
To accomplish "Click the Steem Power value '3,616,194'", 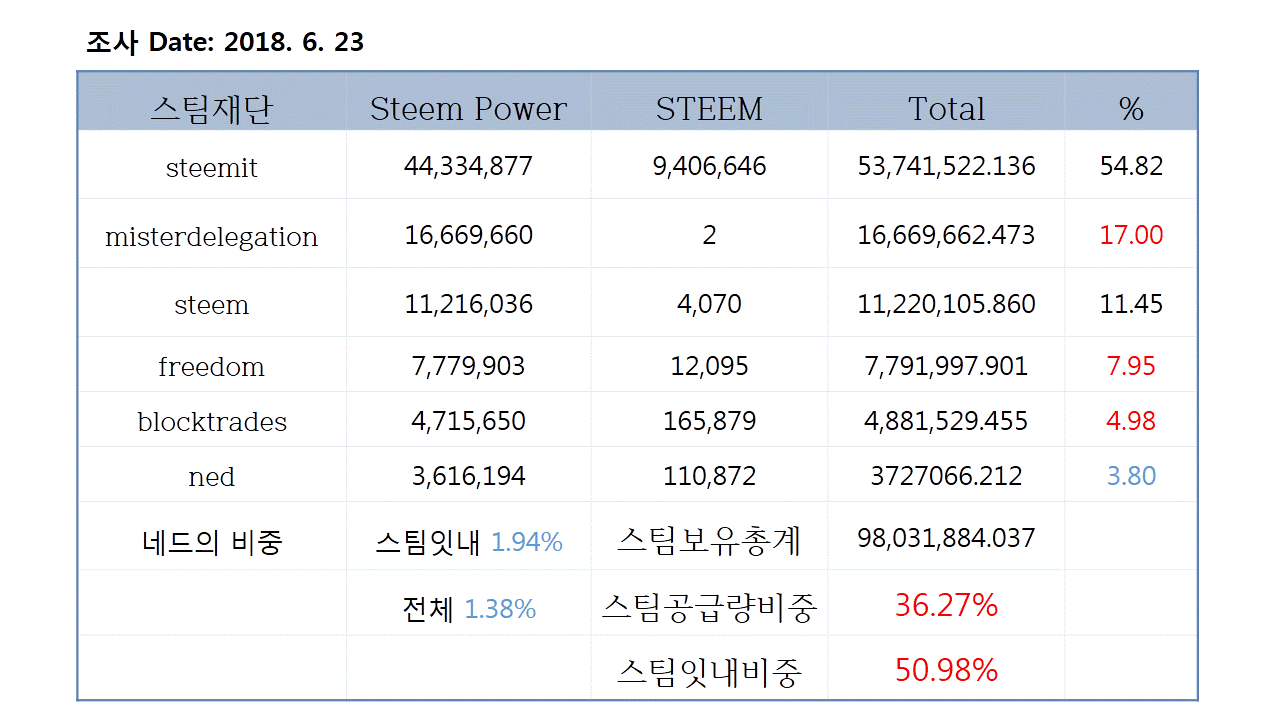I will tap(468, 476).
